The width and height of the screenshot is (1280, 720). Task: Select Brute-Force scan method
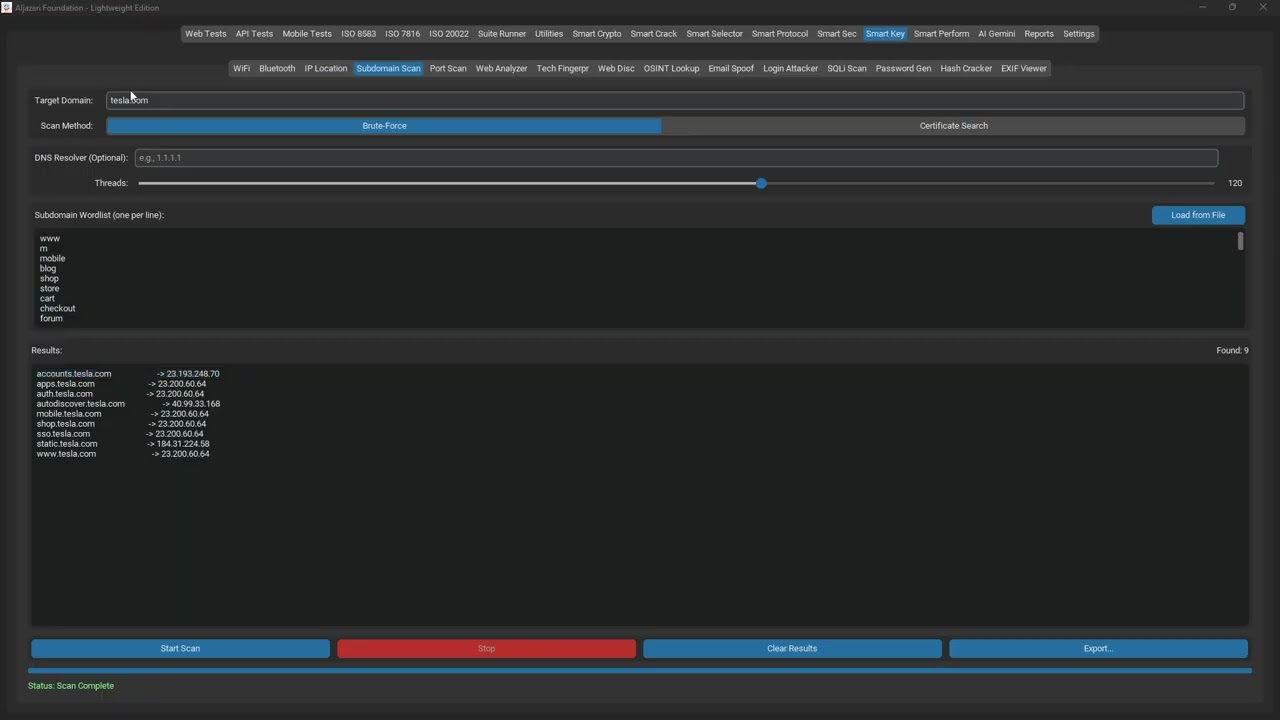point(384,126)
